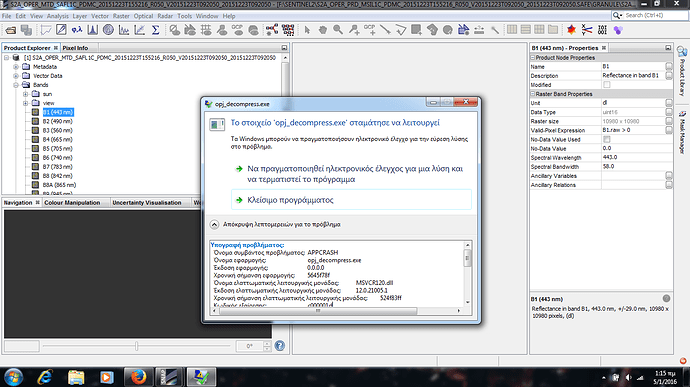The image size is (690, 387).
Task: Click the Description property edit button
Action: (x=669, y=76)
